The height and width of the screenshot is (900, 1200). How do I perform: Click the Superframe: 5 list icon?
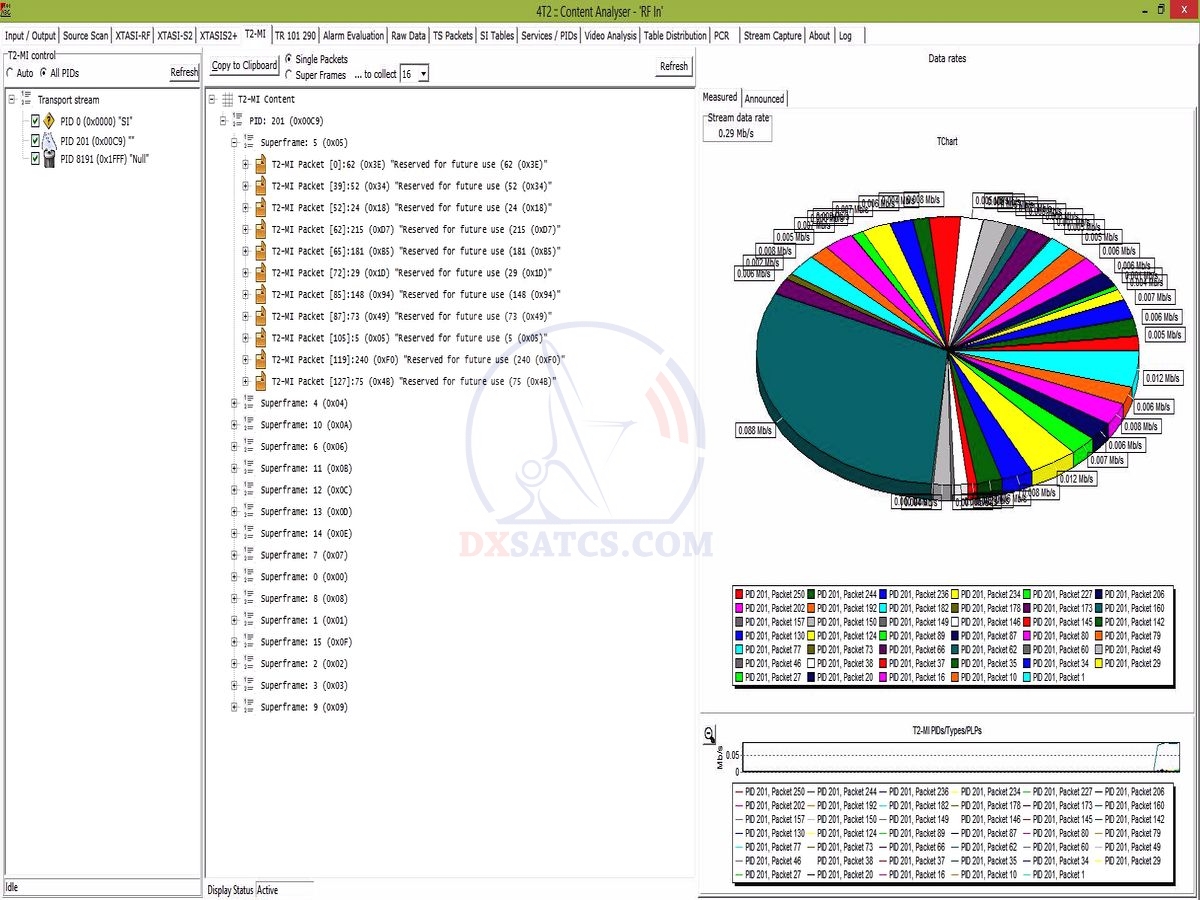pyautogui.click(x=248, y=143)
